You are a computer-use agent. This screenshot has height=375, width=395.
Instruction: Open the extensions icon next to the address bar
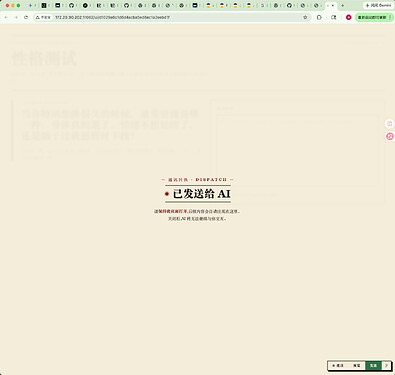click(319, 17)
